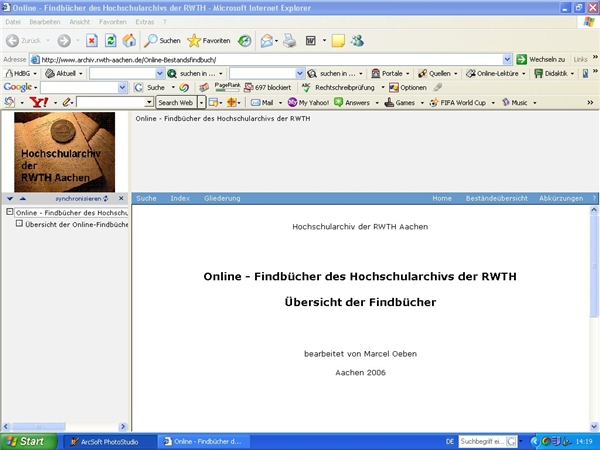
Task: Switch to the Gliederung tab
Action: 222,198
